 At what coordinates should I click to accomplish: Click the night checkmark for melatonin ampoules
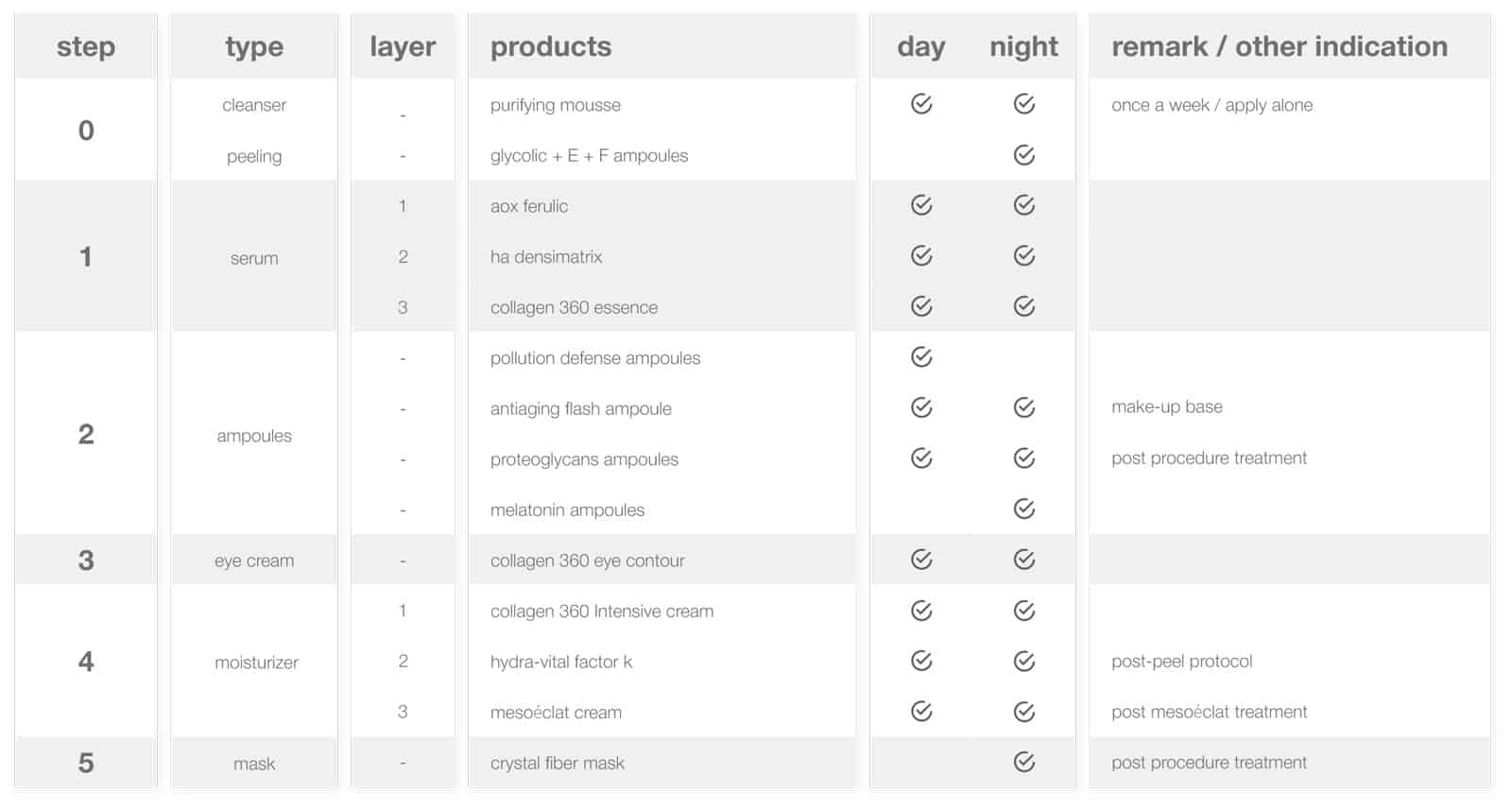1023,509
